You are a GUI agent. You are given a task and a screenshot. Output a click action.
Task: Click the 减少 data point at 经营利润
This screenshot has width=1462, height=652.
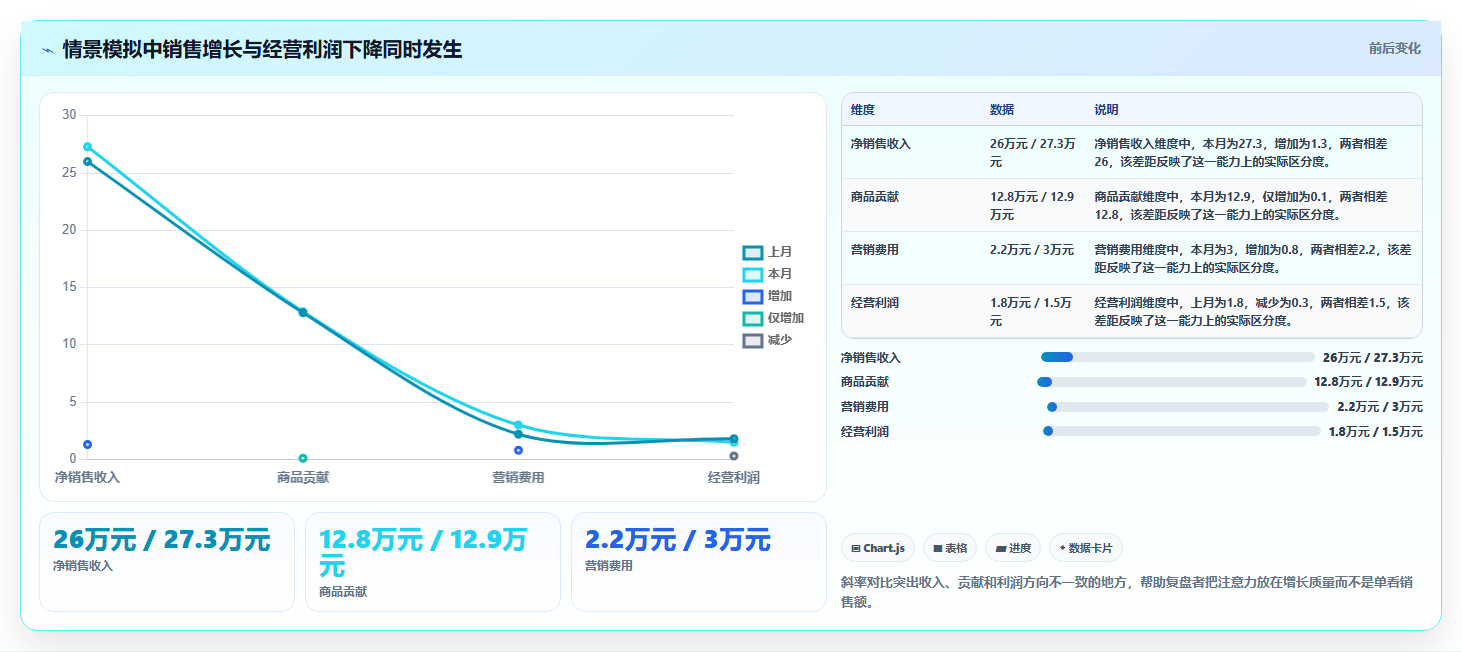tap(734, 456)
